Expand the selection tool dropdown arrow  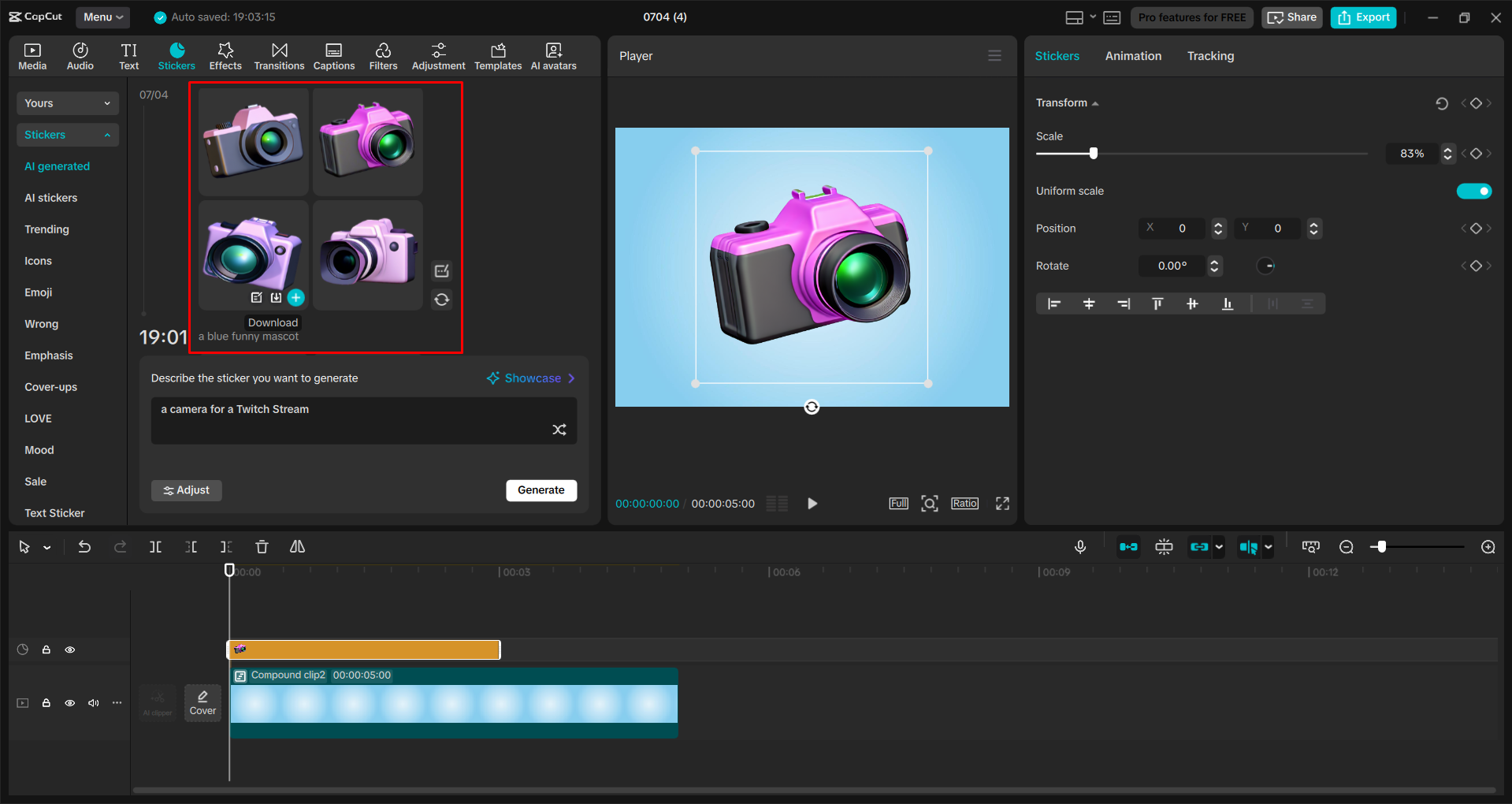[x=46, y=546]
